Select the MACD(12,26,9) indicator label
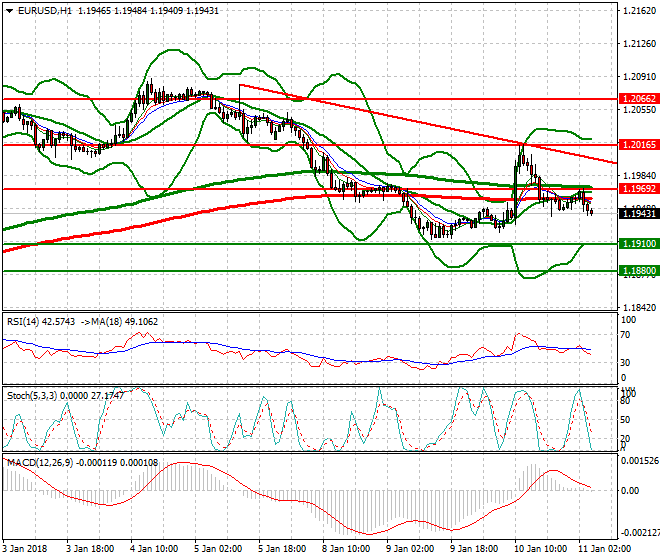Screen dimensions: 660x560 [38, 464]
